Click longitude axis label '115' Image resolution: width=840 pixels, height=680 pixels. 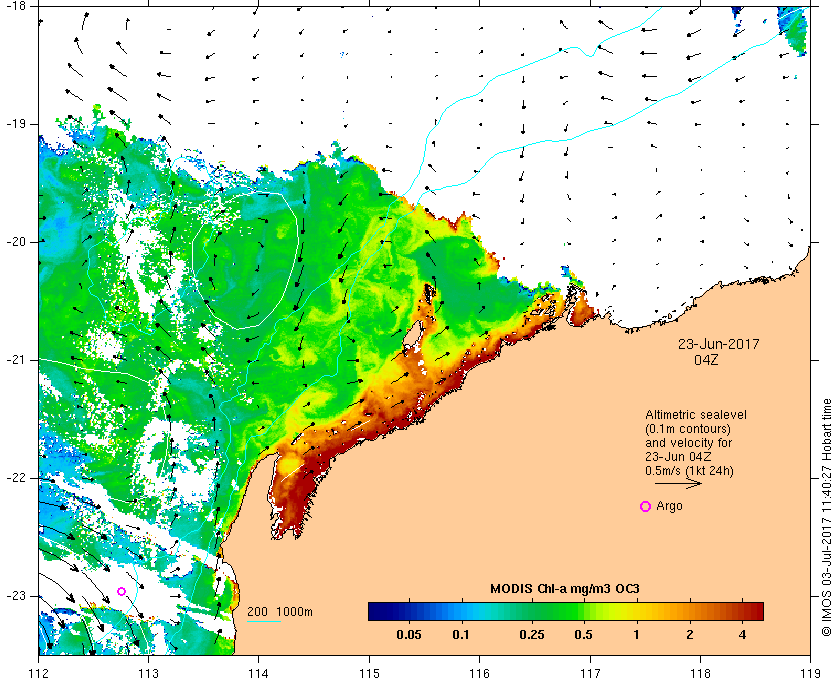point(369,672)
